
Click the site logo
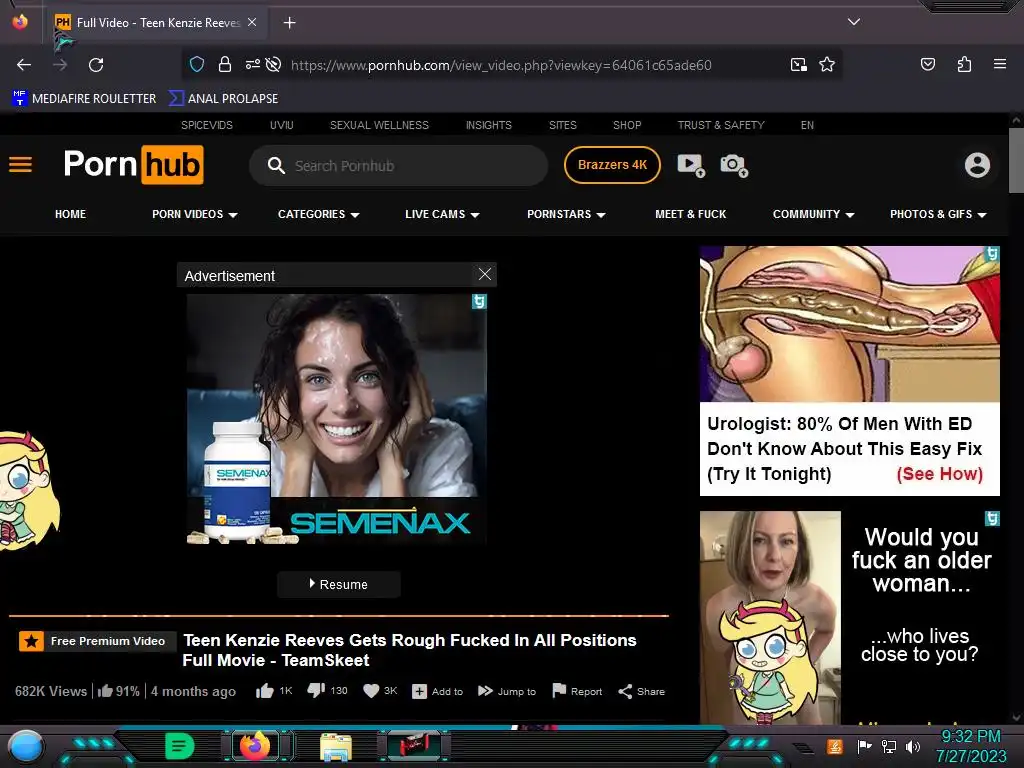[134, 165]
